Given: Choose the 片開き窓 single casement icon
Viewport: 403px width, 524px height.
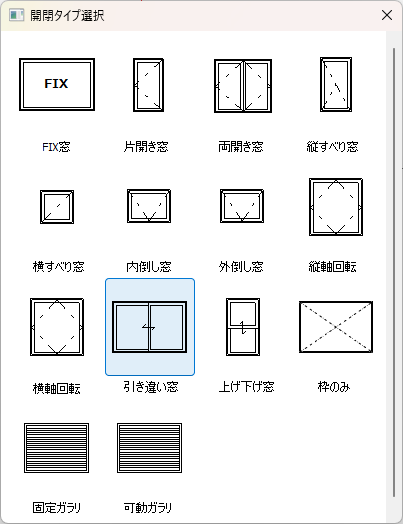Looking at the screenshot, I should coord(148,85).
